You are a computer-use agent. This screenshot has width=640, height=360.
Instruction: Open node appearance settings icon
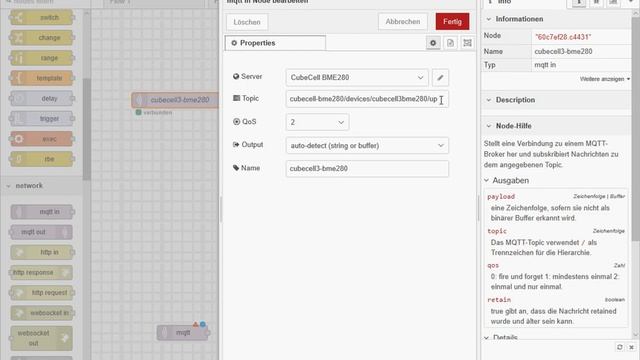coord(467,43)
